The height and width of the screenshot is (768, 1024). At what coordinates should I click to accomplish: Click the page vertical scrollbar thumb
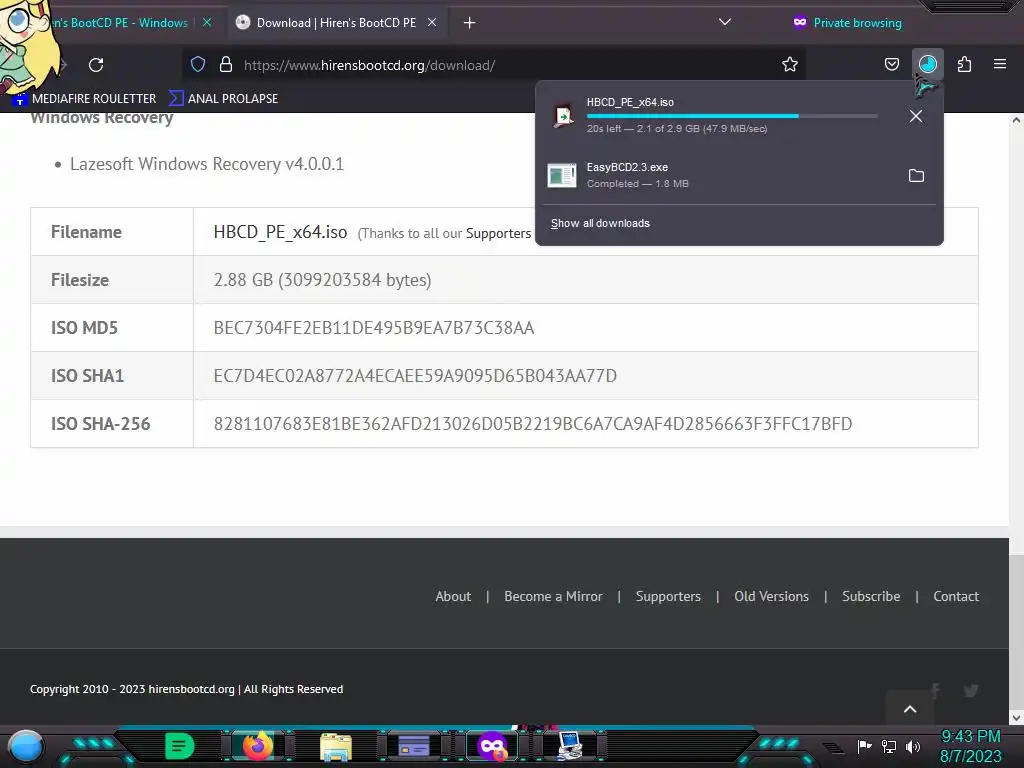tap(1016, 631)
